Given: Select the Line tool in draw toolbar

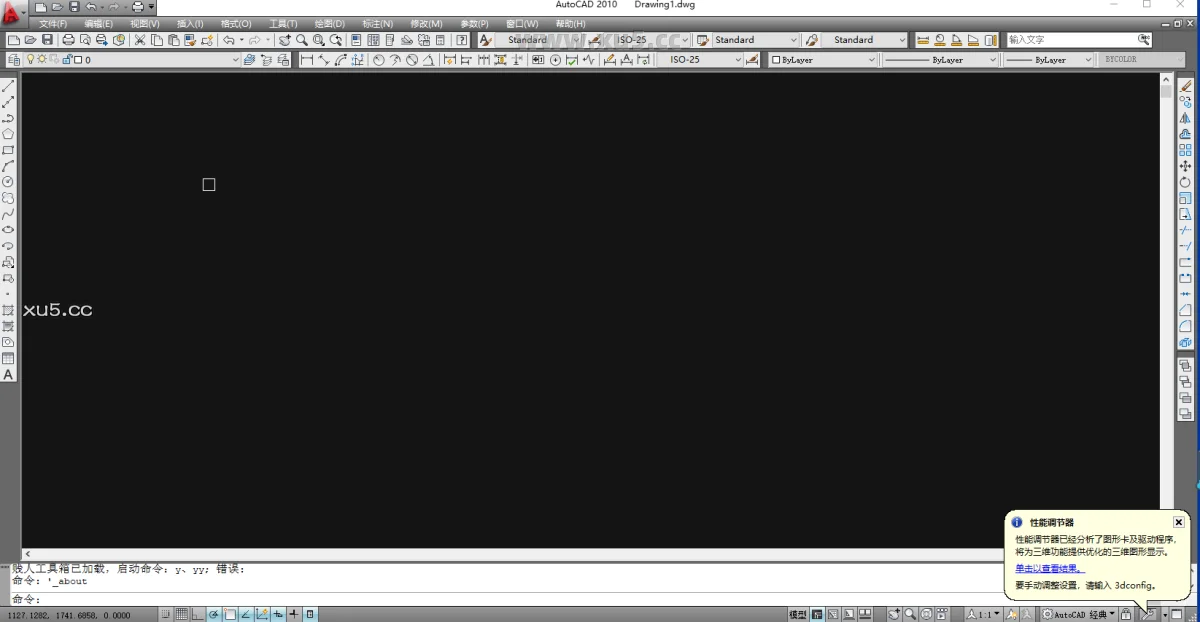Looking at the screenshot, I should [x=8, y=87].
